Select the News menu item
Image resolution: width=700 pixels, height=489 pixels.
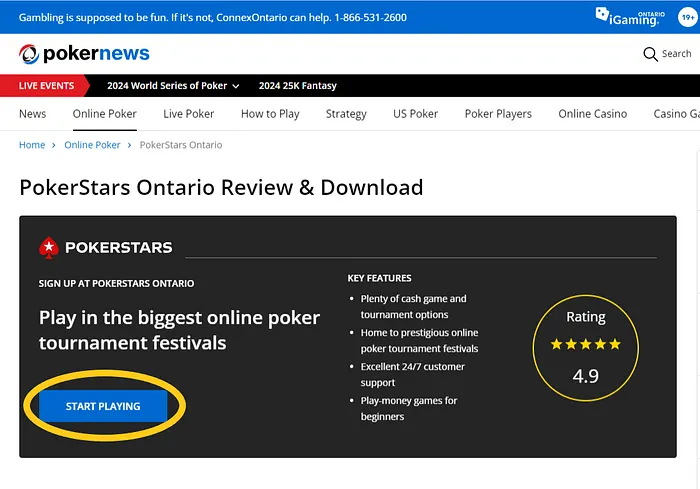pos(32,114)
